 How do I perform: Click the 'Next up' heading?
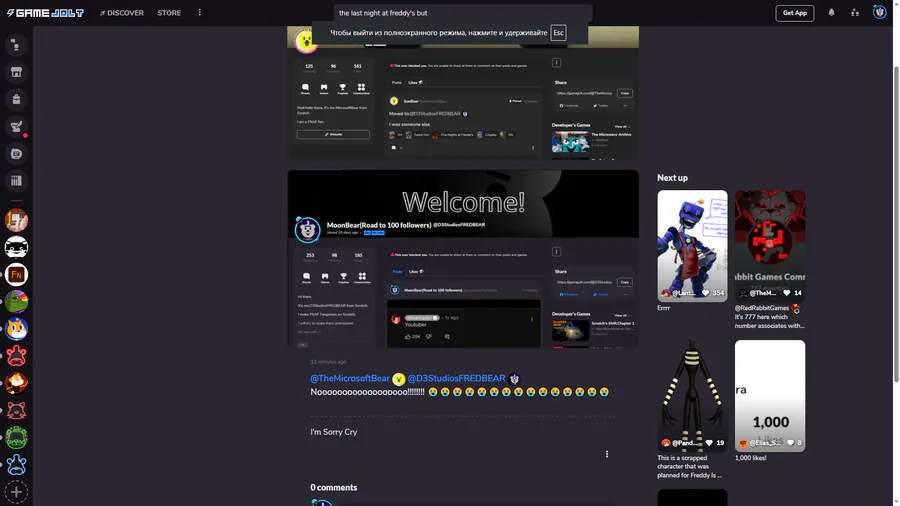click(x=672, y=178)
